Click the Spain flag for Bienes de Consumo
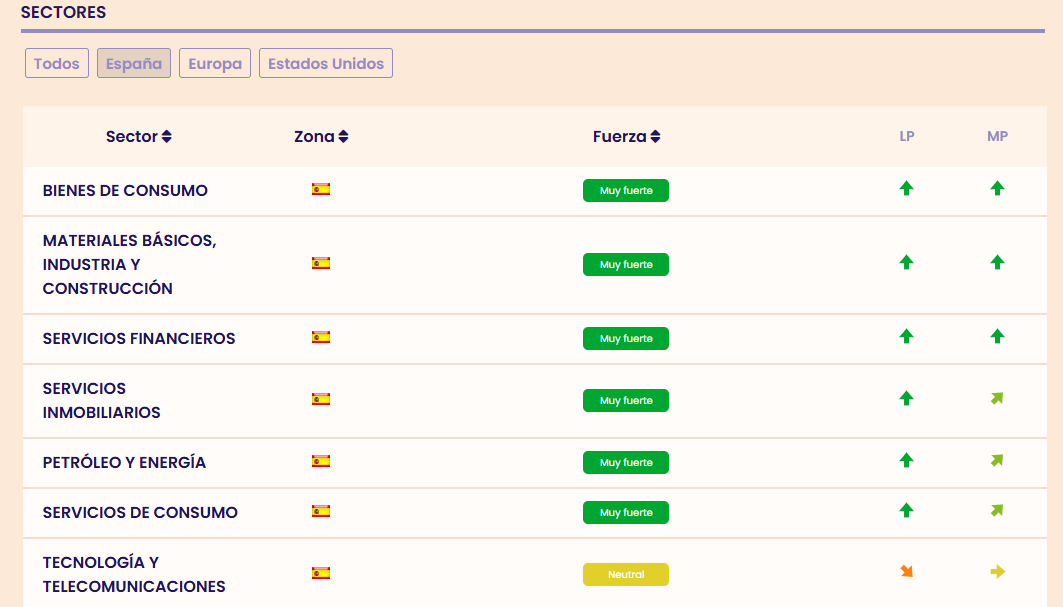The image size is (1063, 607). pyautogui.click(x=321, y=189)
